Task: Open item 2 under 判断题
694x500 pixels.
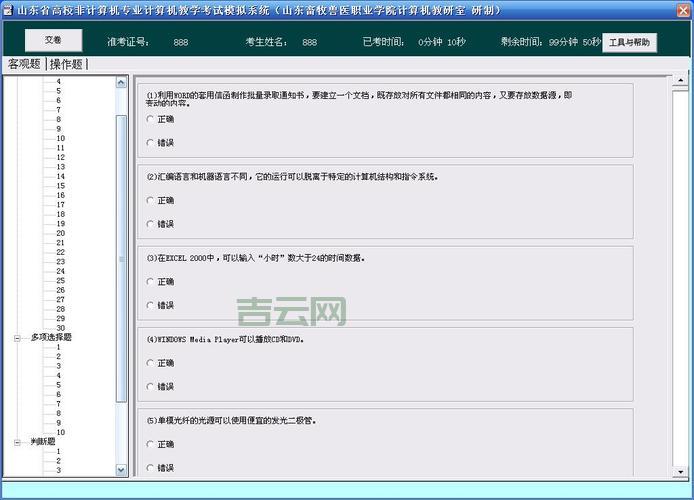Action: [x=58, y=461]
